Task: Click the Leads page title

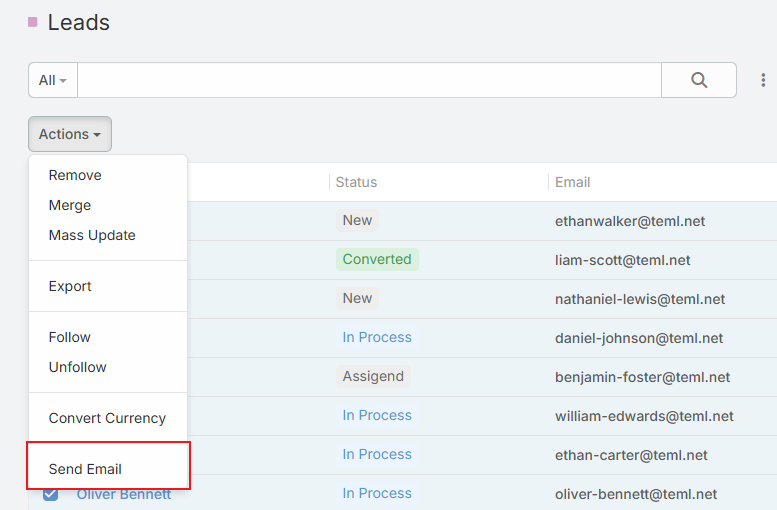Action: click(x=79, y=22)
